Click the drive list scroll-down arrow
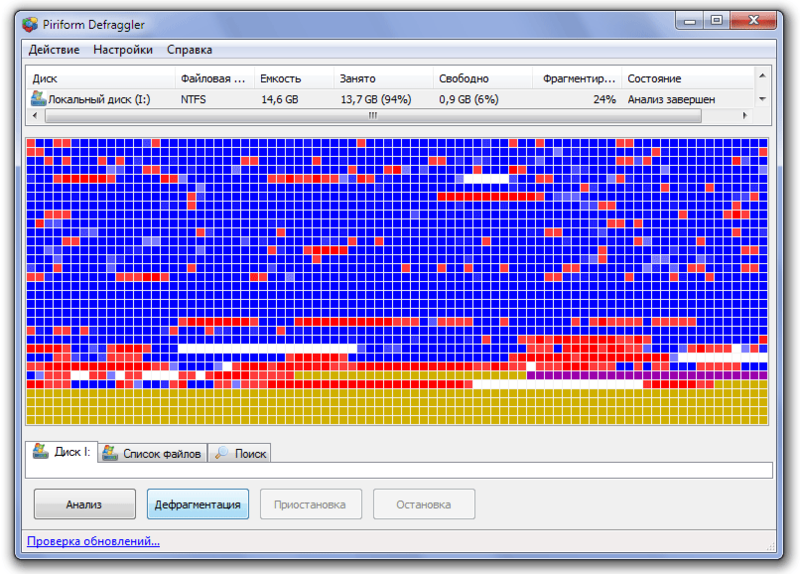The image size is (800, 574). pos(762,99)
